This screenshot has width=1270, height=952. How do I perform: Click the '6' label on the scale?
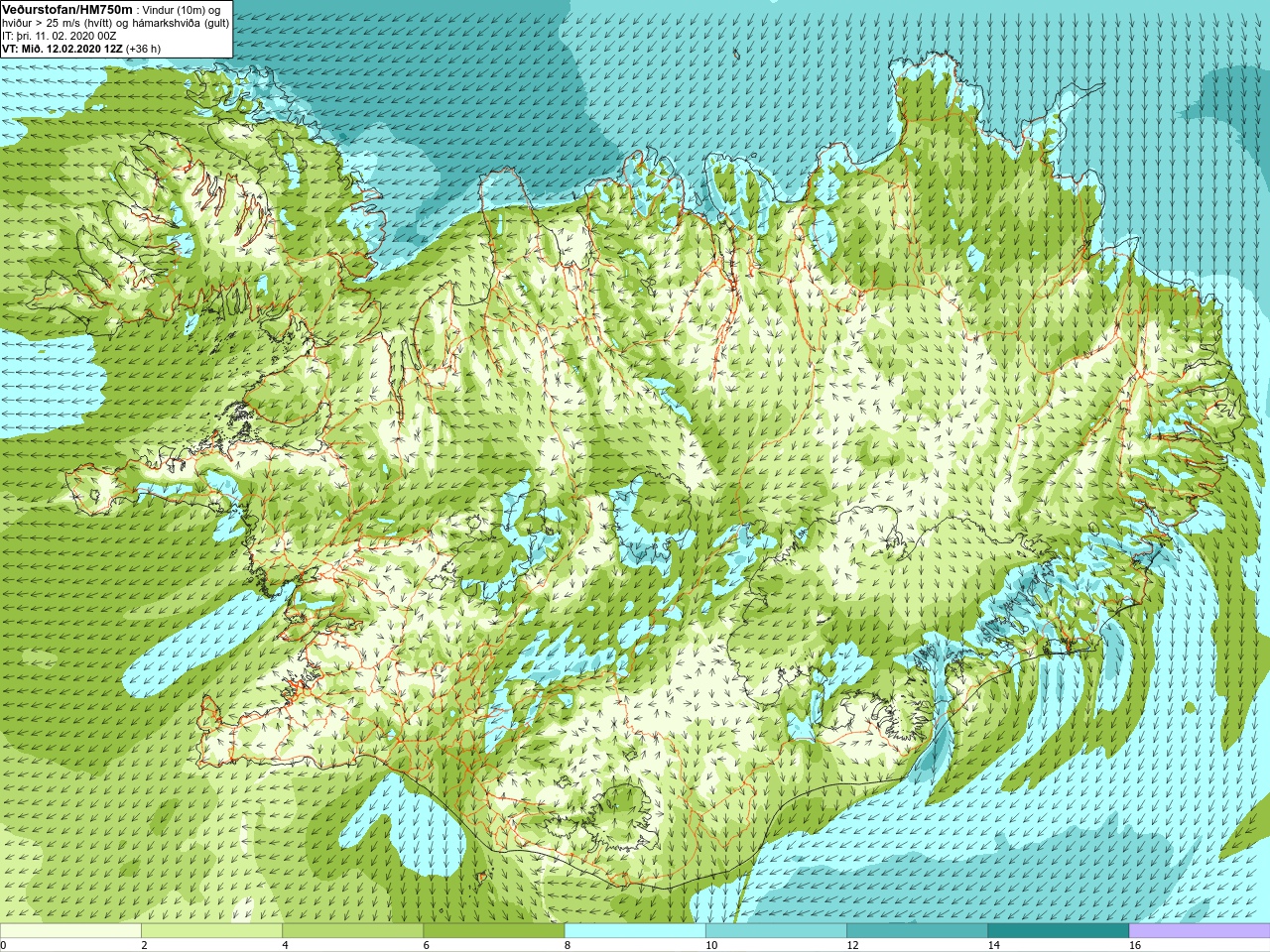click(427, 945)
